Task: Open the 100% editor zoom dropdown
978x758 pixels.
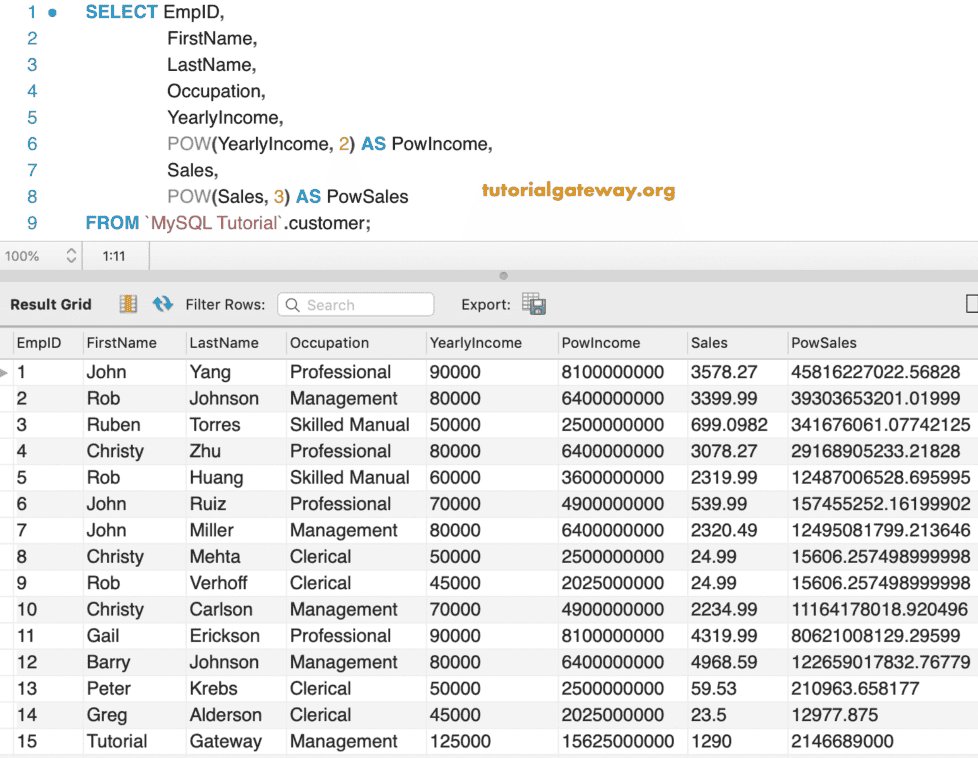Action: tap(71, 256)
